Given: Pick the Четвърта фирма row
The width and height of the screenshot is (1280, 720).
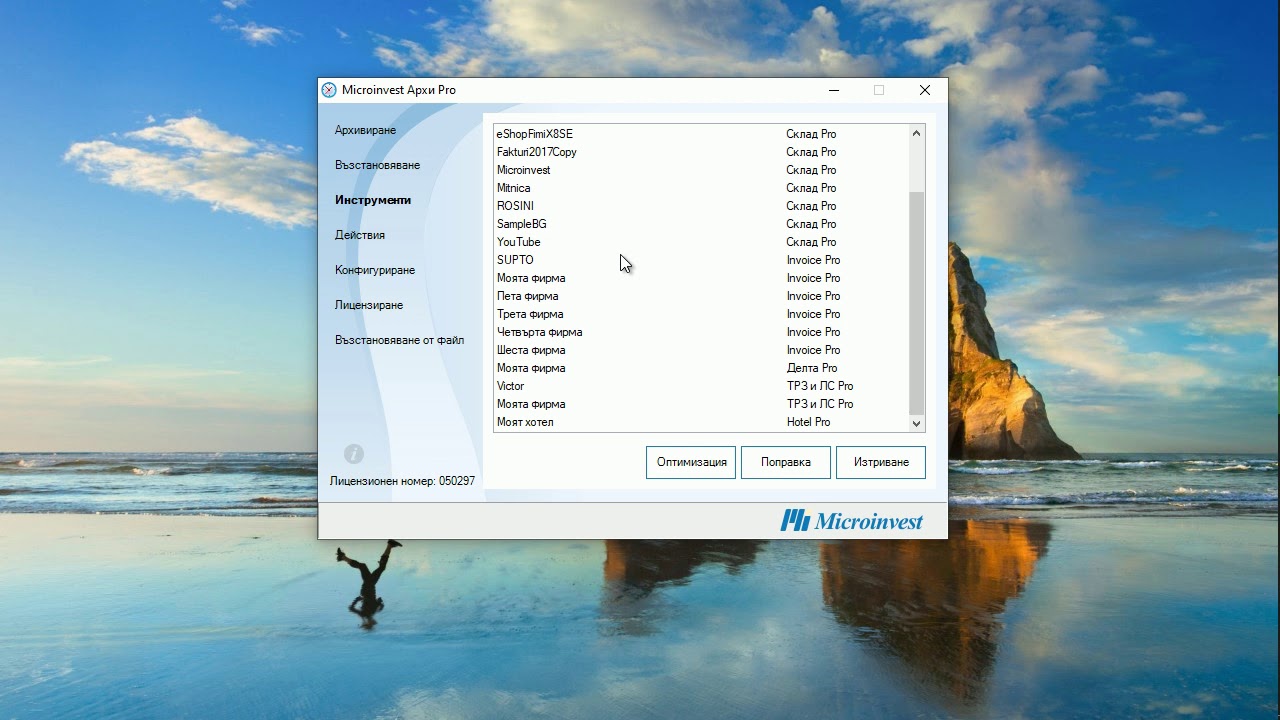Looking at the screenshot, I should pyautogui.click(x=701, y=332).
